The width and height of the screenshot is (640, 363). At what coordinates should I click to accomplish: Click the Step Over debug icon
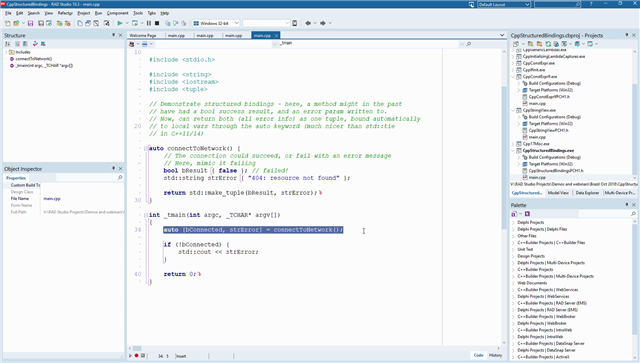click(x=176, y=23)
